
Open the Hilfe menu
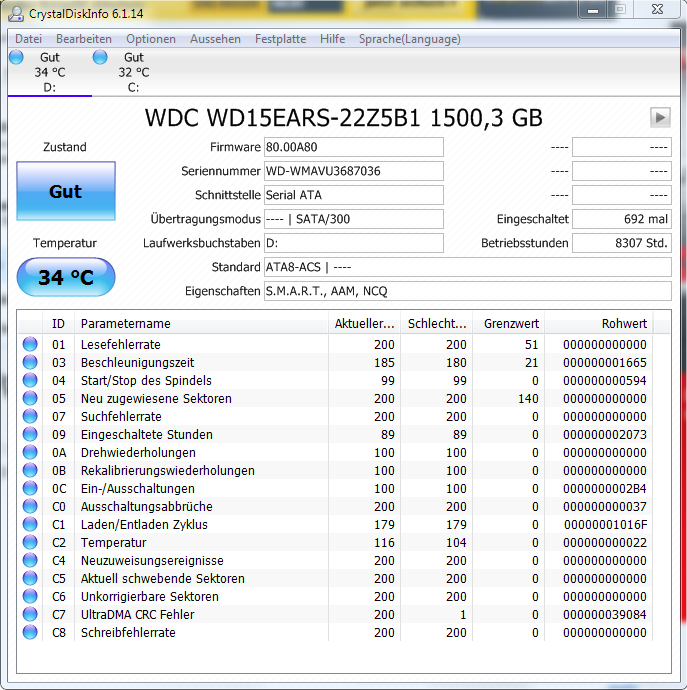(332, 39)
